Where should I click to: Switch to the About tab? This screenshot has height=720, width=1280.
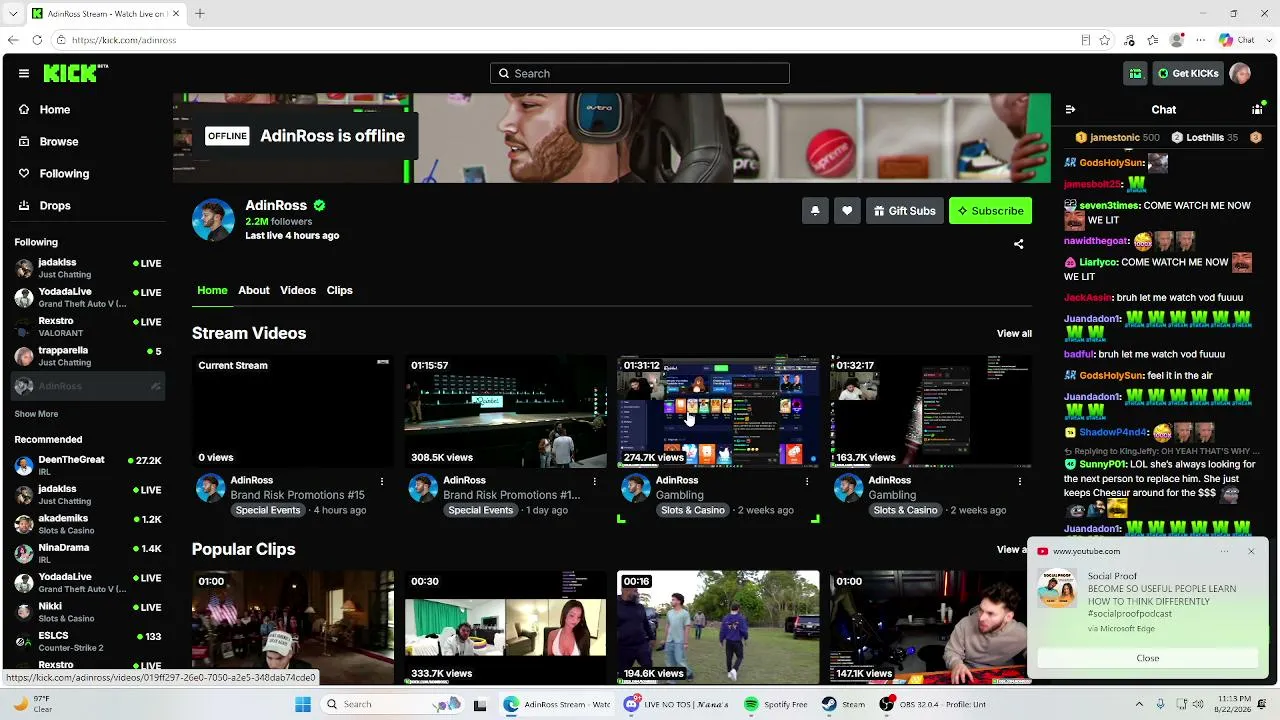pyautogui.click(x=254, y=290)
